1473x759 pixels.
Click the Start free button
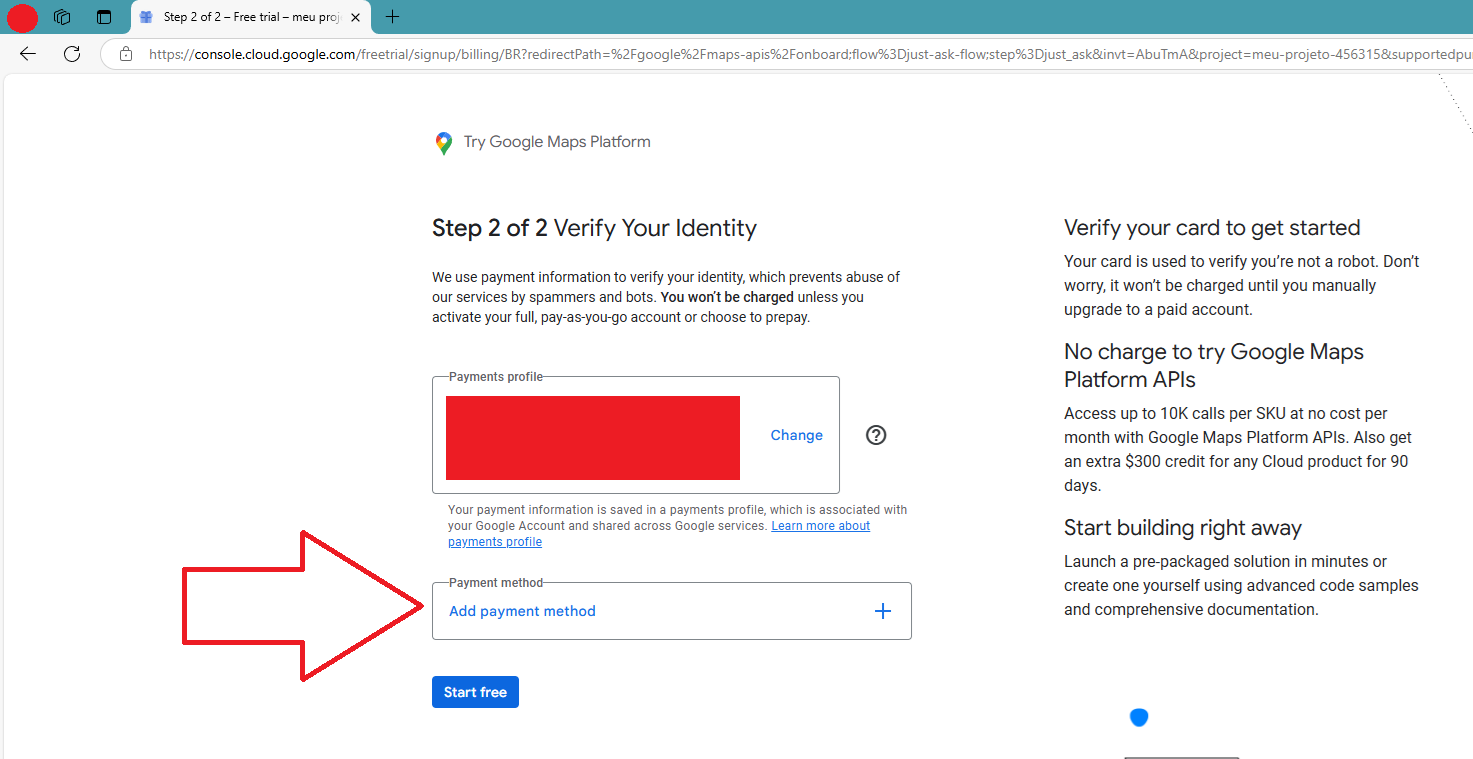point(475,691)
